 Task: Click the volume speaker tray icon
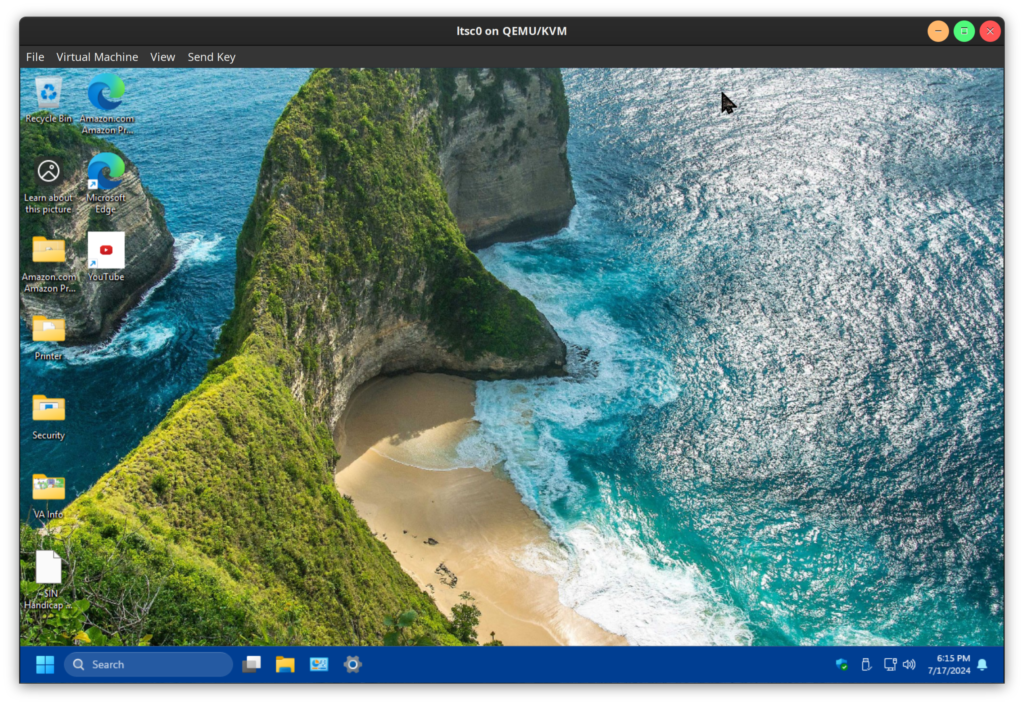(909, 664)
